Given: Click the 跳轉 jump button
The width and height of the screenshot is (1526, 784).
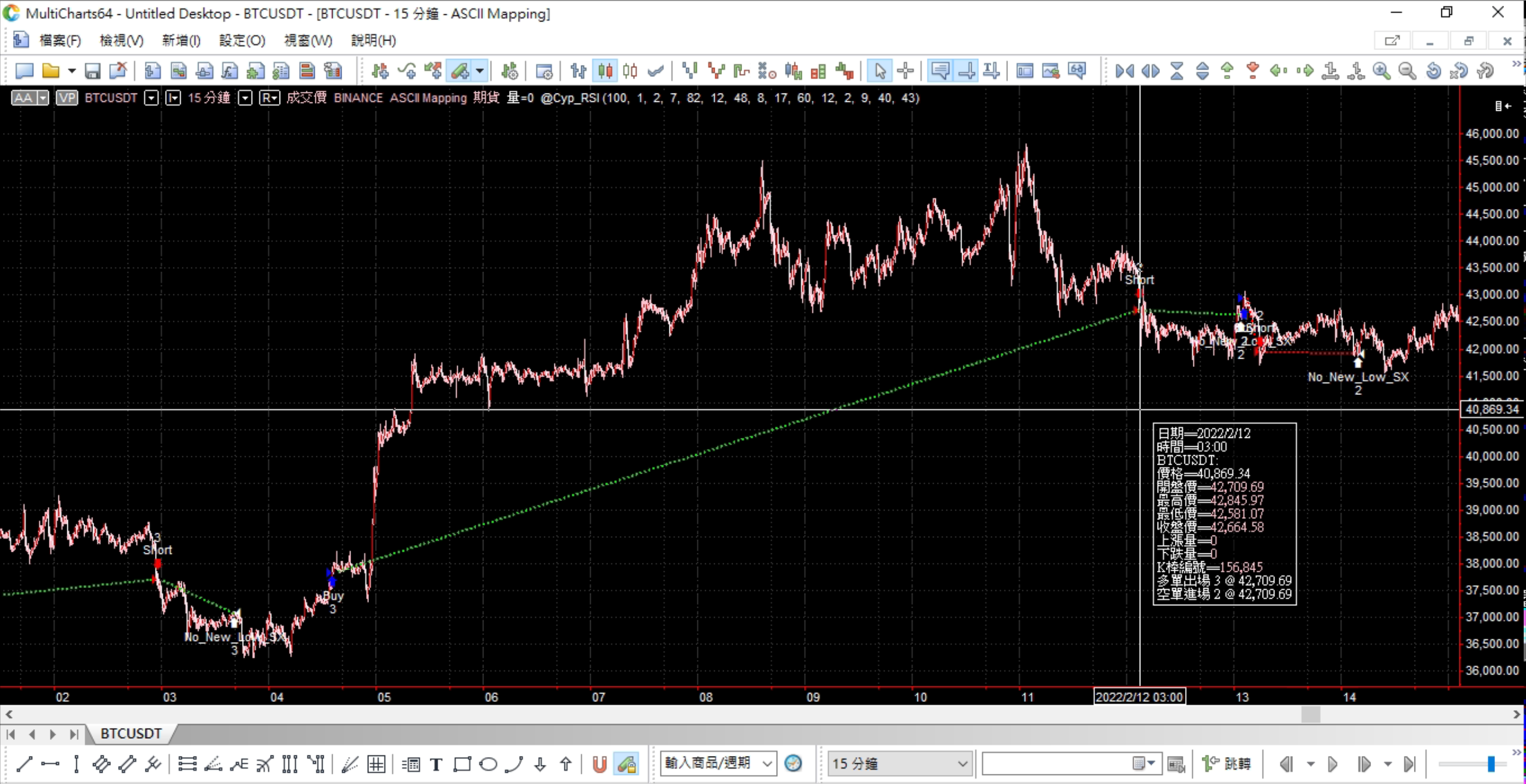Looking at the screenshot, I should (1226, 764).
